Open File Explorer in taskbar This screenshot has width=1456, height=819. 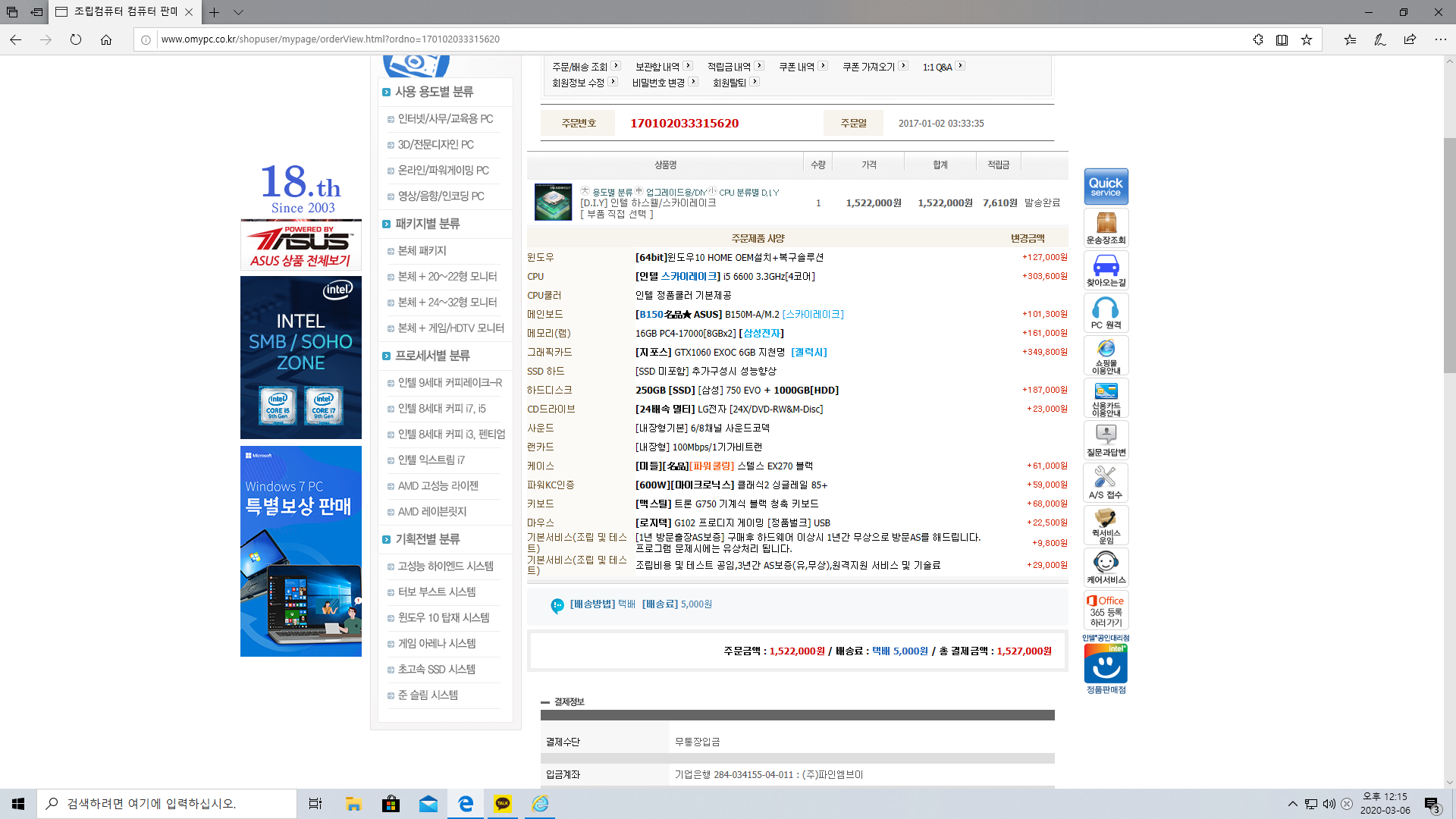pos(353,804)
